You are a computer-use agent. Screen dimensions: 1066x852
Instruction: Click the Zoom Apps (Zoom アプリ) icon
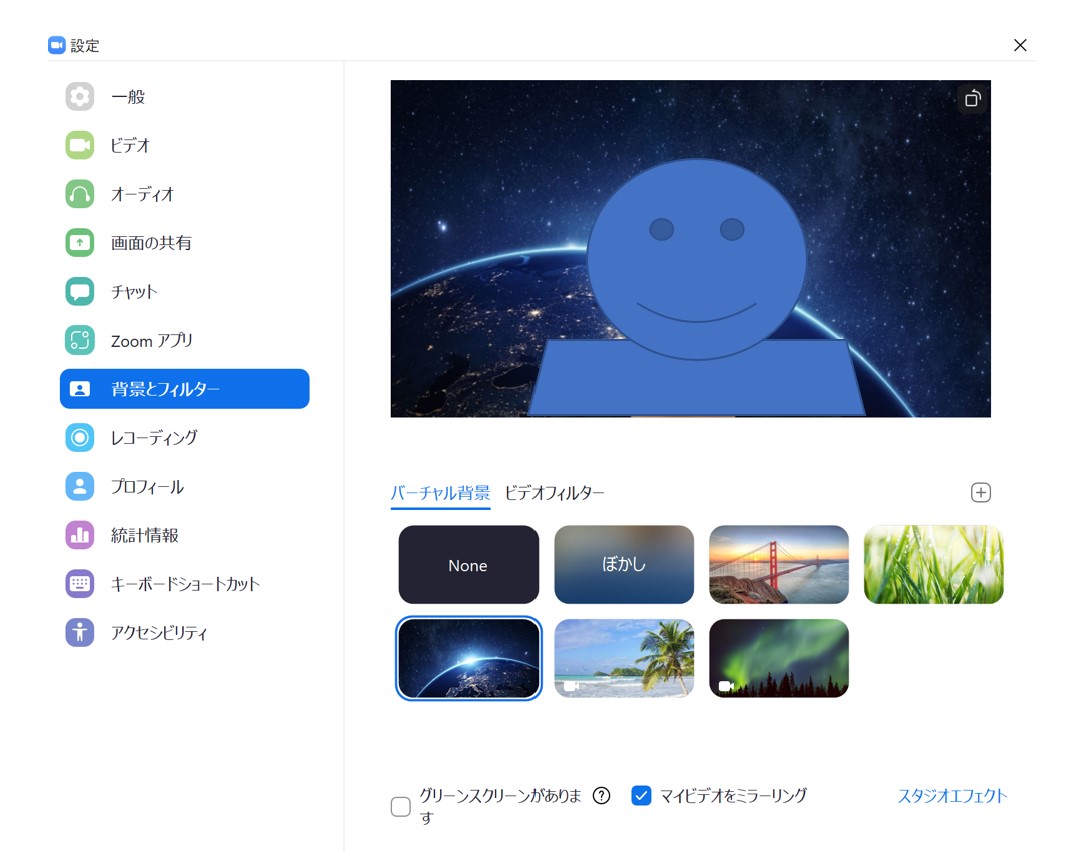pyautogui.click(x=80, y=340)
